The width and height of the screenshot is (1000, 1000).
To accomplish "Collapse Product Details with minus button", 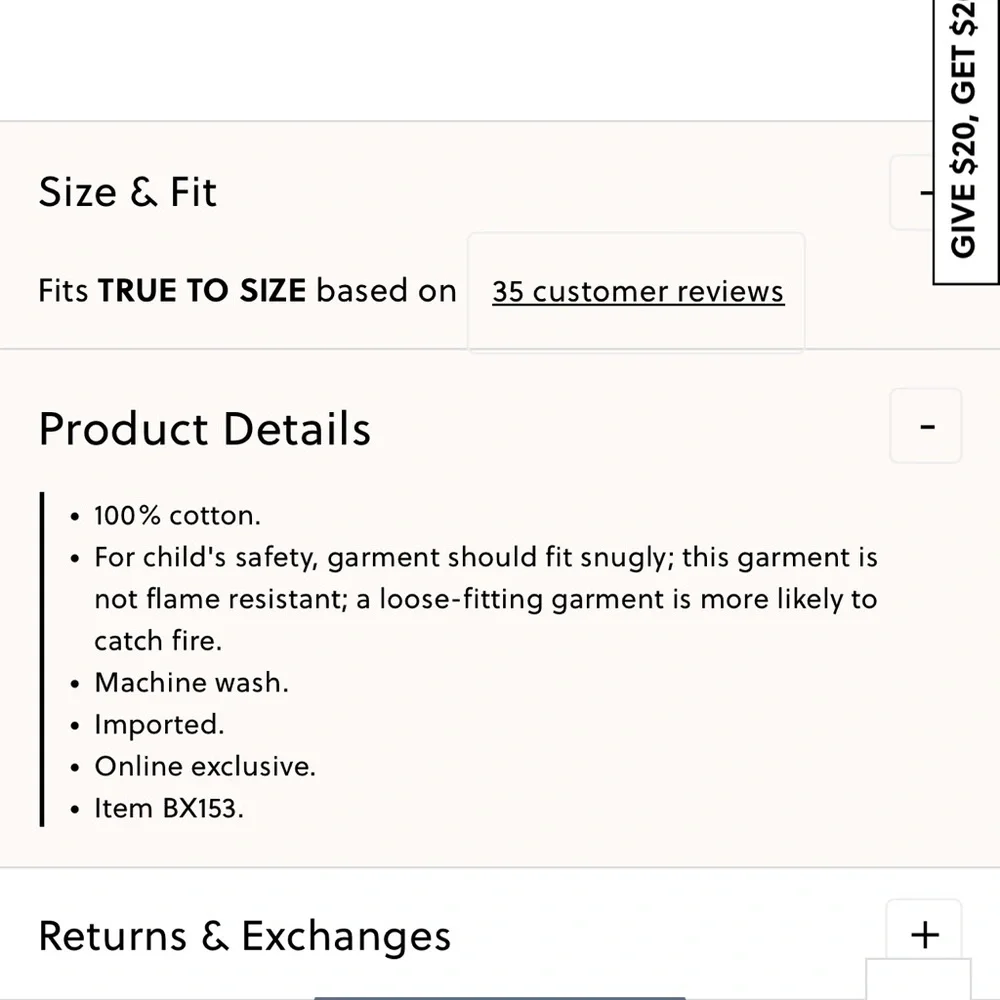I will (925, 426).
